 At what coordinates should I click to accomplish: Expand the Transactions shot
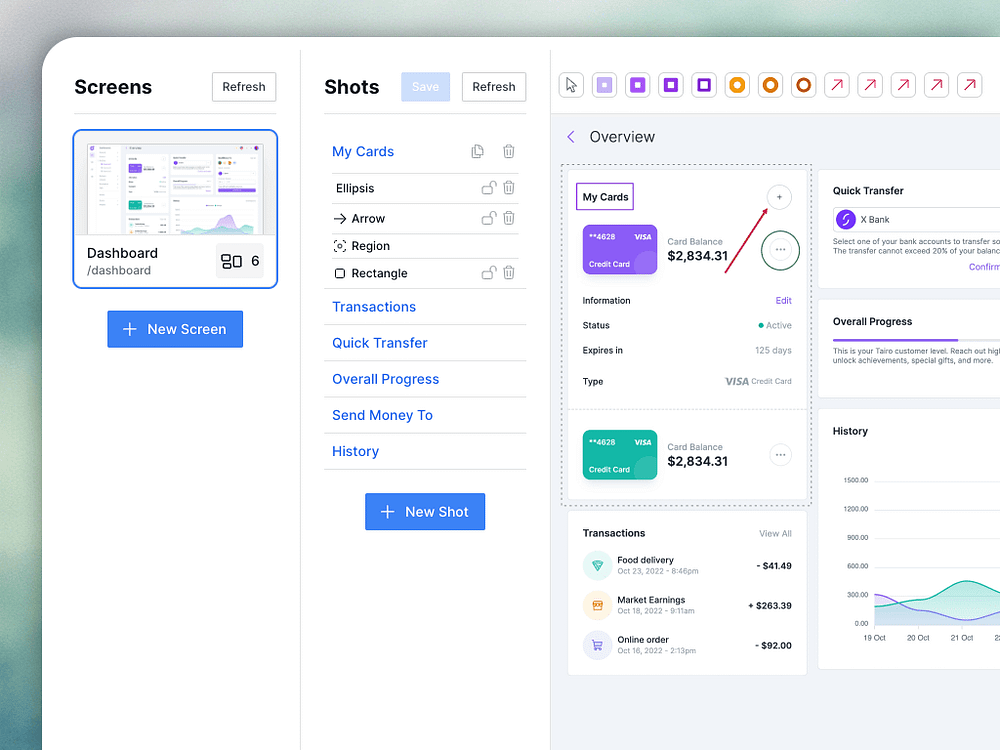coord(374,307)
